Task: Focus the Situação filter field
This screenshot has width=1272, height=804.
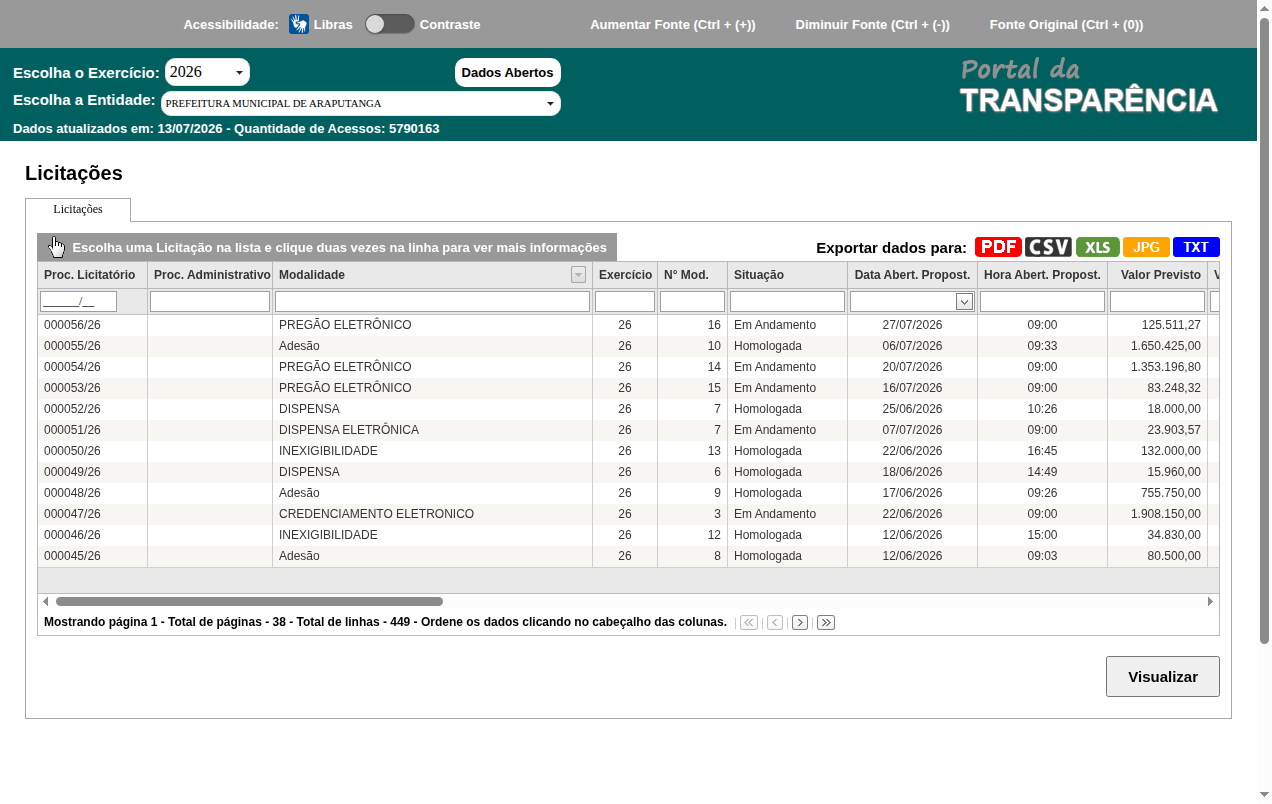Action: pyautogui.click(x=787, y=301)
